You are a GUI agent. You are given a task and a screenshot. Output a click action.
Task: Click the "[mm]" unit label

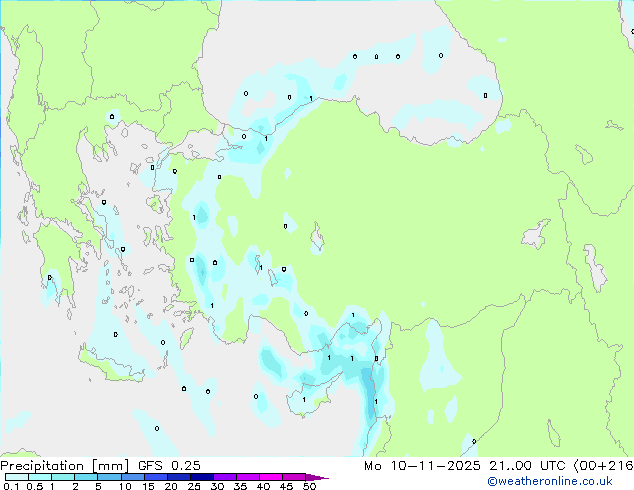pos(111,466)
